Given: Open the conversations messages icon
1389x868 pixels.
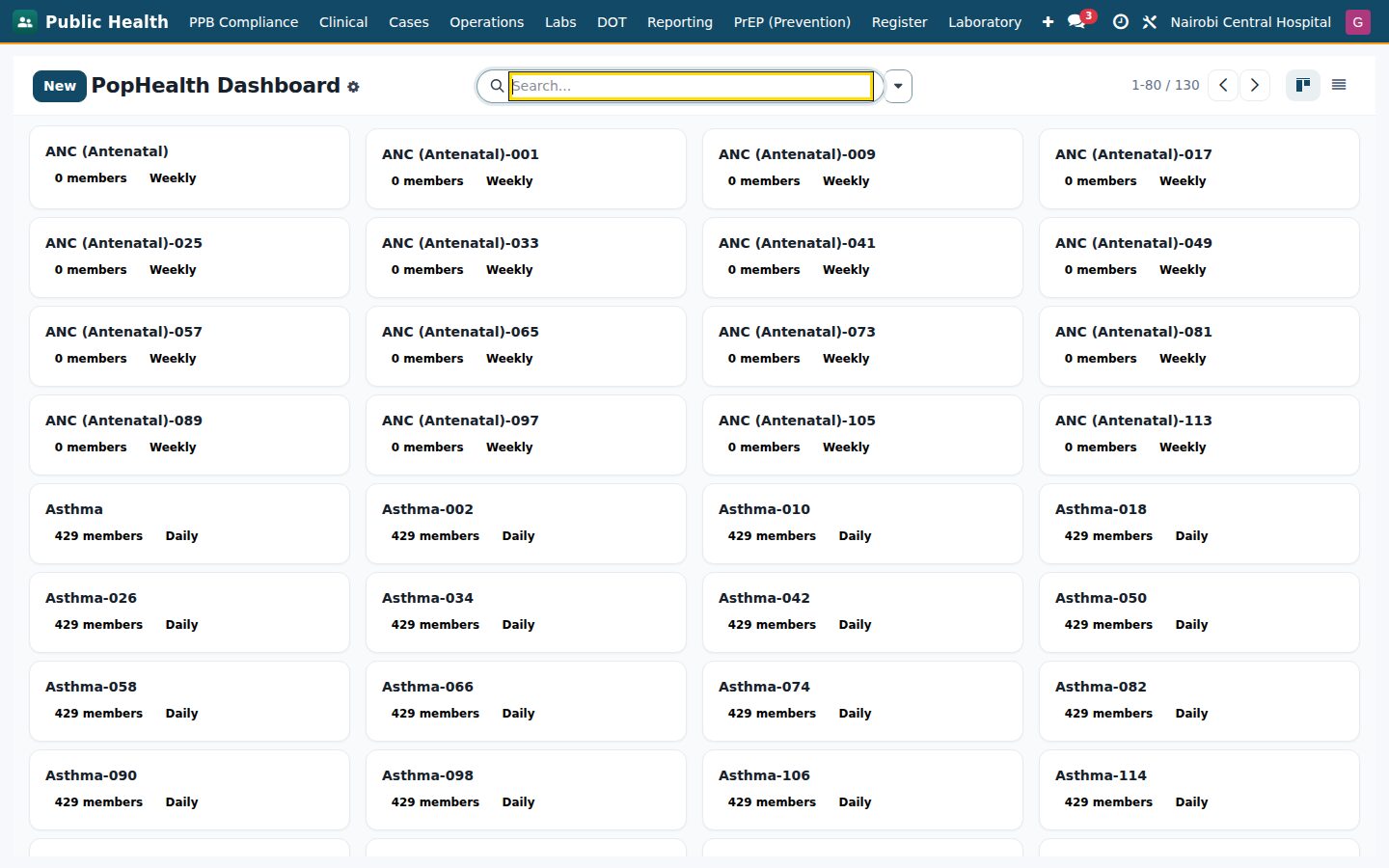Looking at the screenshot, I should click(x=1076, y=21).
